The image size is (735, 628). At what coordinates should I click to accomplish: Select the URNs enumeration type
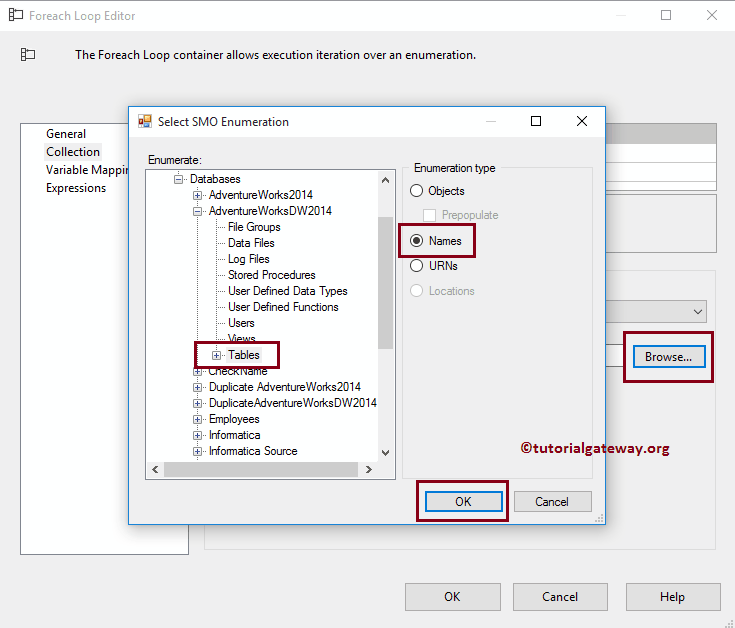pyautogui.click(x=416, y=266)
